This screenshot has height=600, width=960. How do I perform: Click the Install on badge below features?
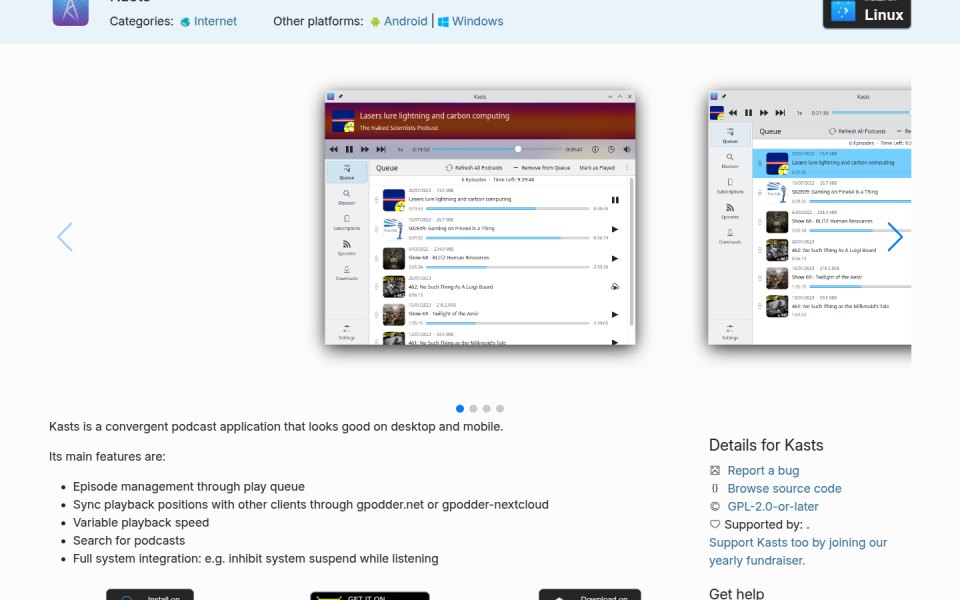pos(150,594)
